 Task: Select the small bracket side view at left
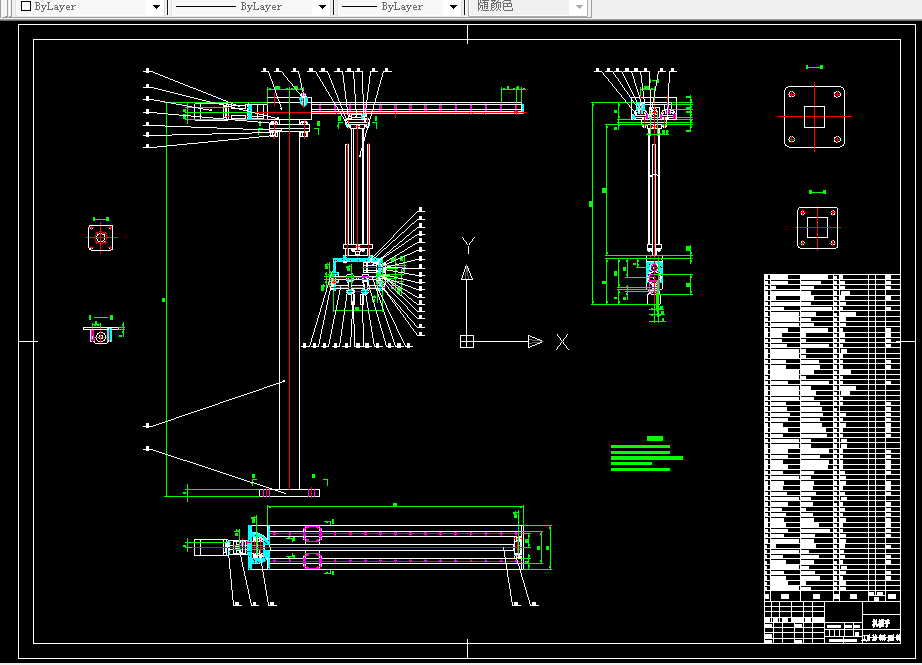(x=101, y=335)
